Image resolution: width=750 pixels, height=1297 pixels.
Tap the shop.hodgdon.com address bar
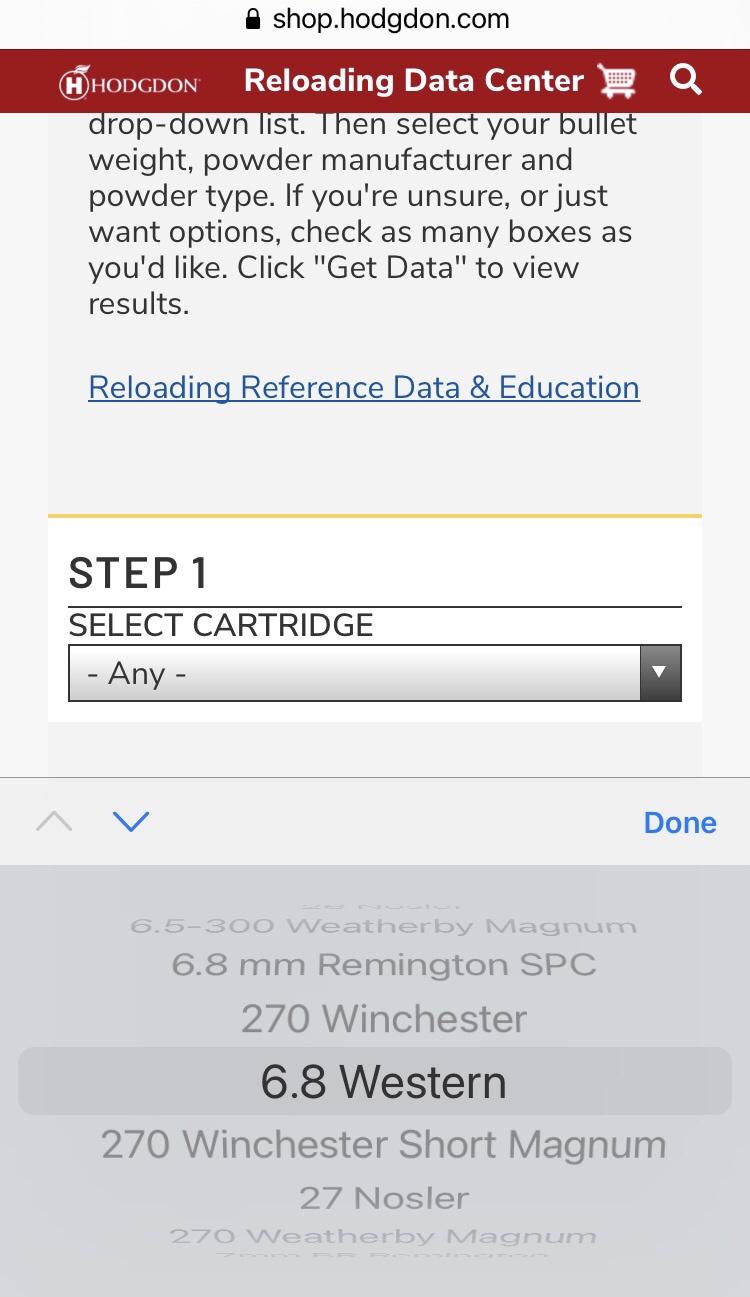pos(377,19)
